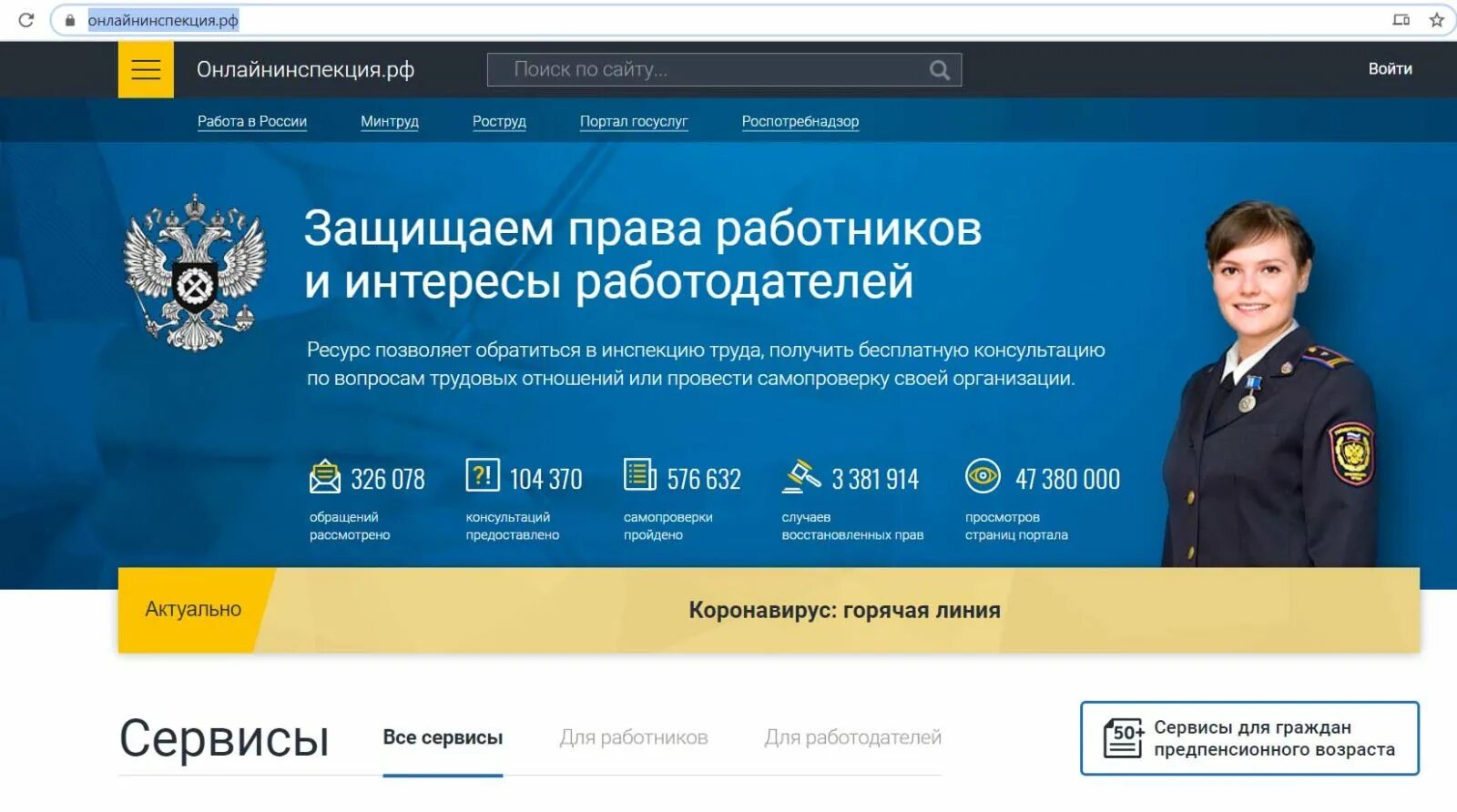Open the Роспотребнадзор link
1457x812 pixels.
point(800,121)
